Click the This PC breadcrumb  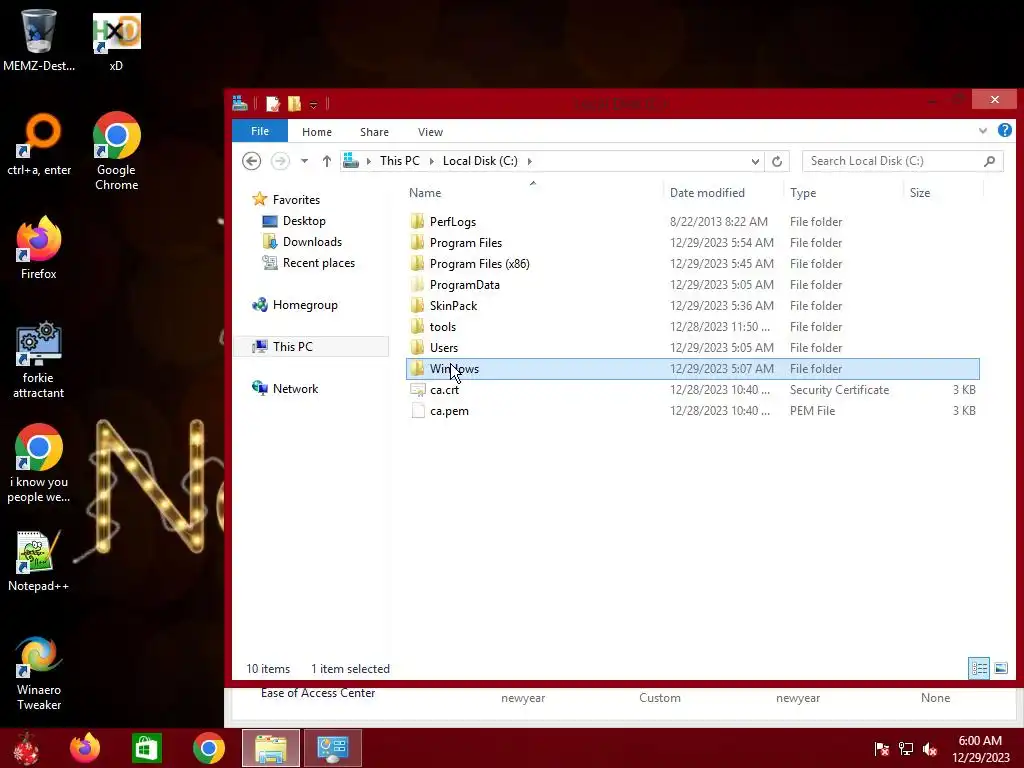tap(400, 161)
